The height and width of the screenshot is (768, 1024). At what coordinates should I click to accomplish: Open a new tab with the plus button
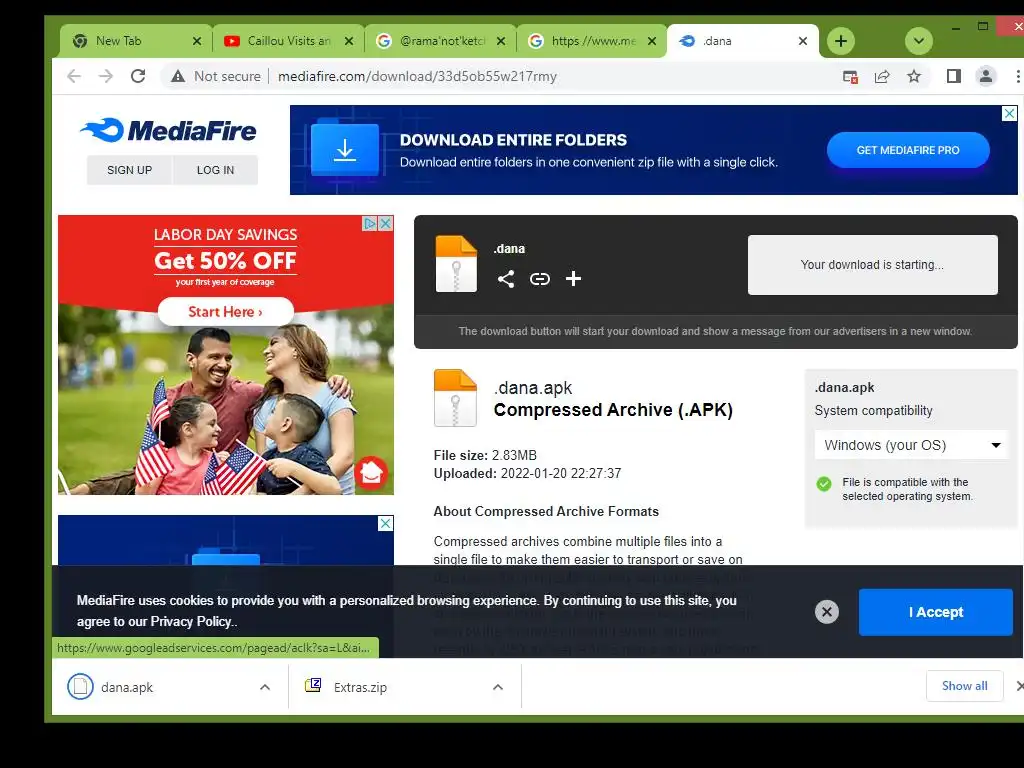(841, 41)
